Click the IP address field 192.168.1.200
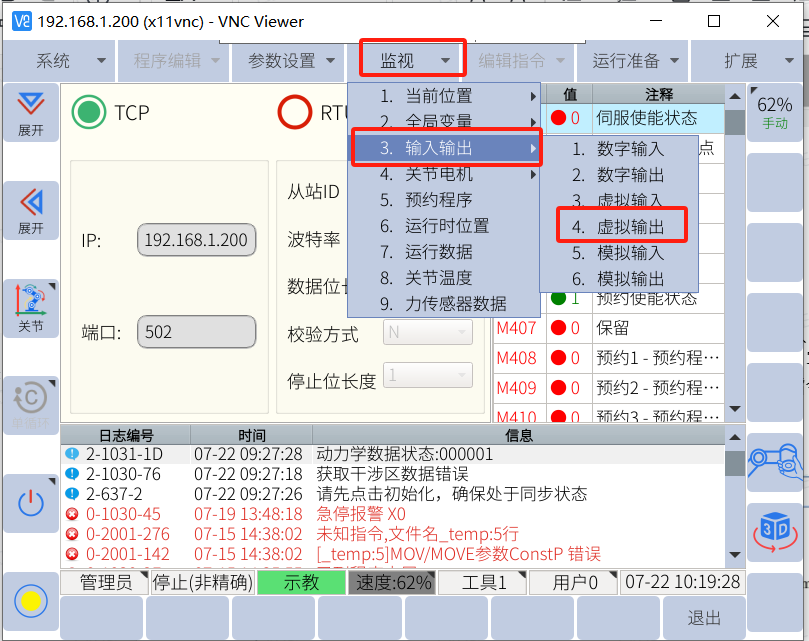Image resolution: width=809 pixels, height=641 pixels. tap(196, 240)
